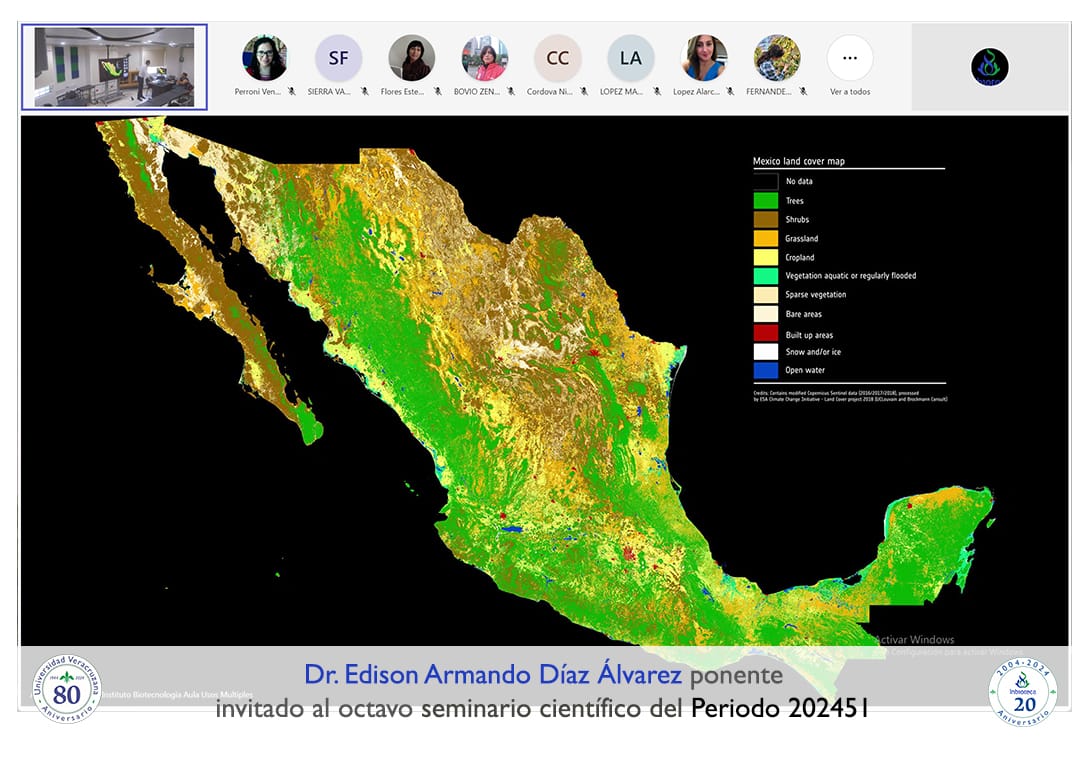The width and height of the screenshot is (1090, 760).
Task: Click muted mic icon next to SIERRA
Action: coord(365,91)
